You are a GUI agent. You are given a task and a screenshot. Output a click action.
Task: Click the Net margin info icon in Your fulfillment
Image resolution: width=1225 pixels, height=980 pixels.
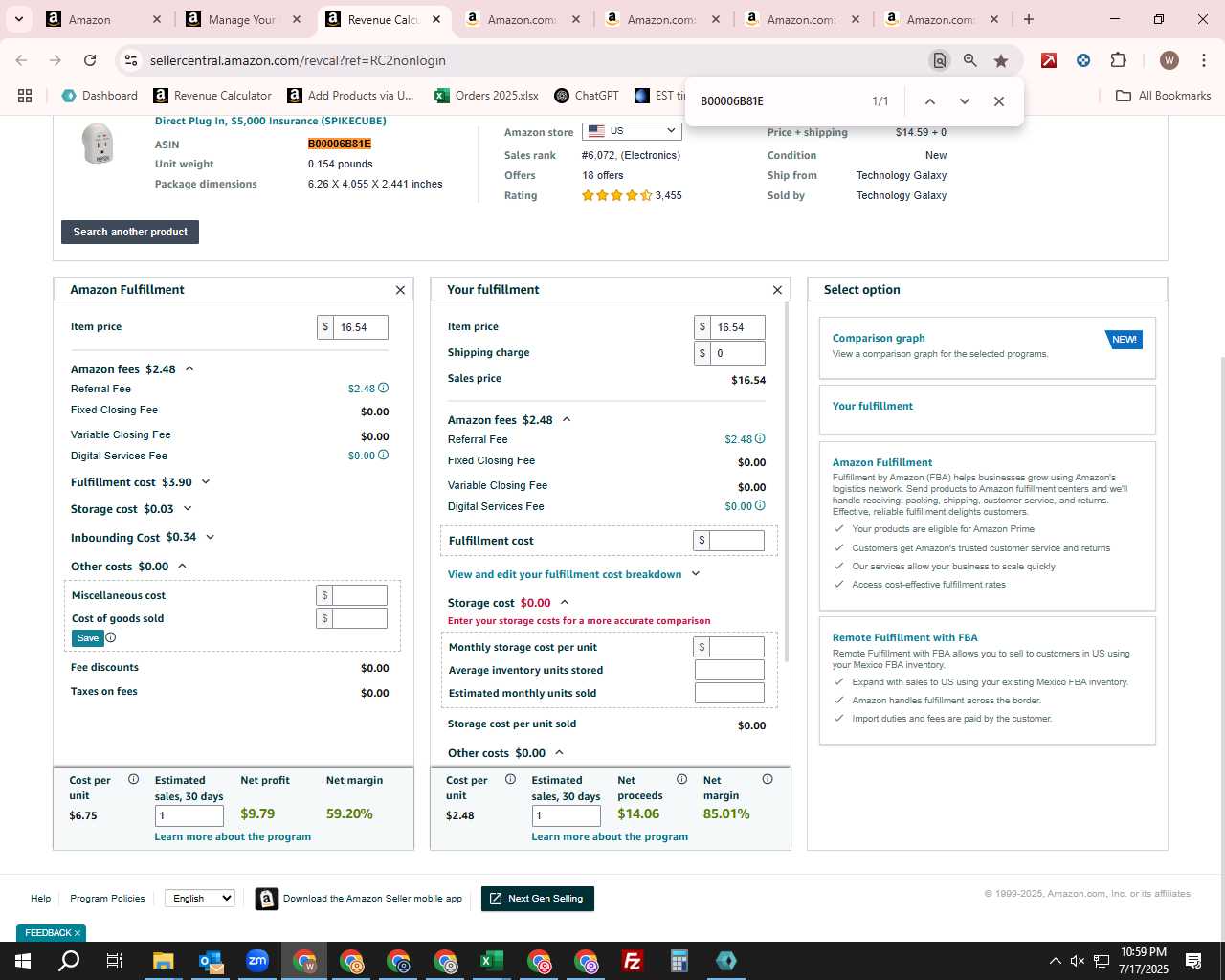pyautogui.click(x=767, y=779)
